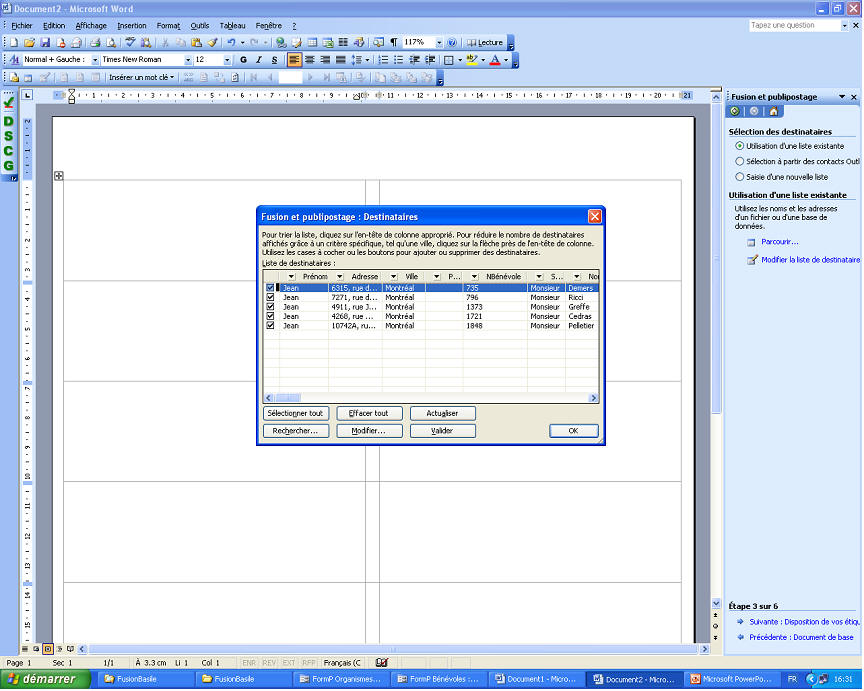Click the démarrer Start button
Screen dimensions: 864x691
coord(45,679)
